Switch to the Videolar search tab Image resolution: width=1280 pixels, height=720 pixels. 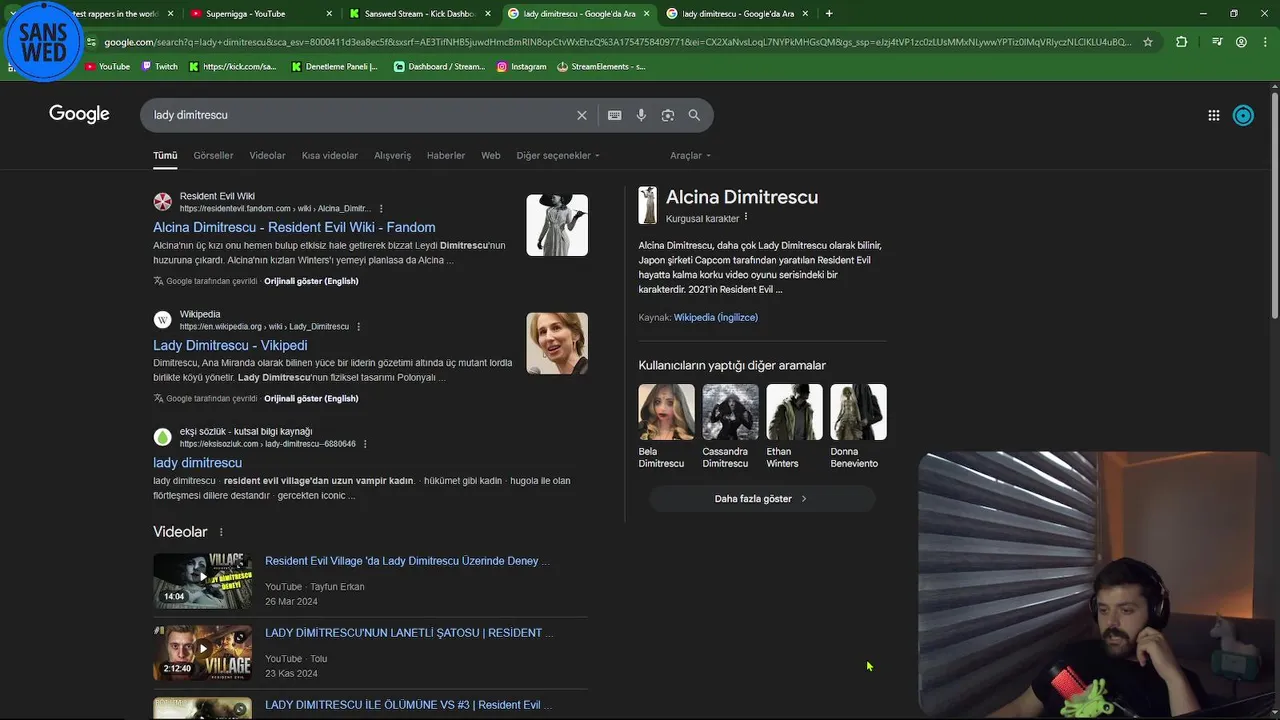click(267, 155)
